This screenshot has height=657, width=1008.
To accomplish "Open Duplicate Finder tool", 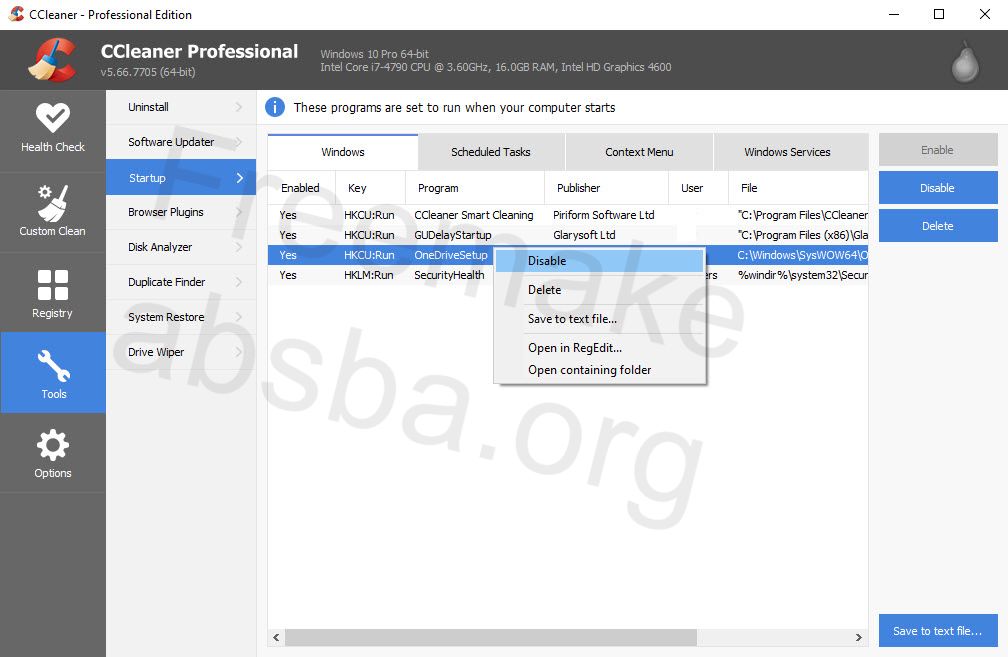I will click(181, 282).
